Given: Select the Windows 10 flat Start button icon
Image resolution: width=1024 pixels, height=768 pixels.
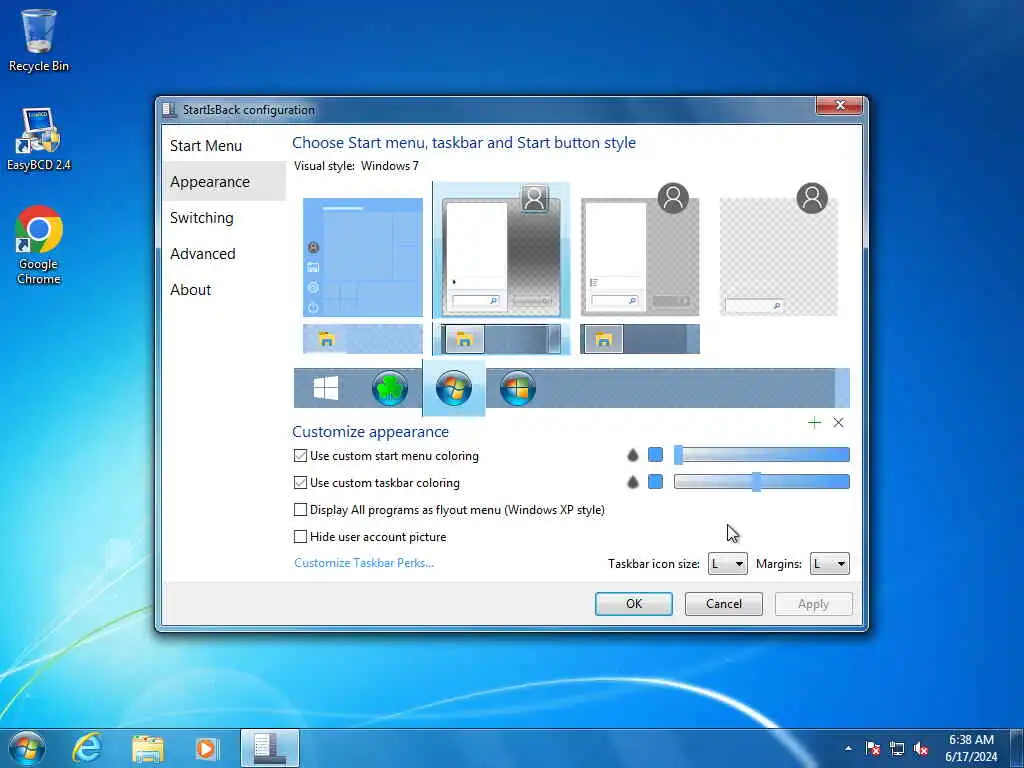Looking at the screenshot, I should pyautogui.click(x=326, y=389).
